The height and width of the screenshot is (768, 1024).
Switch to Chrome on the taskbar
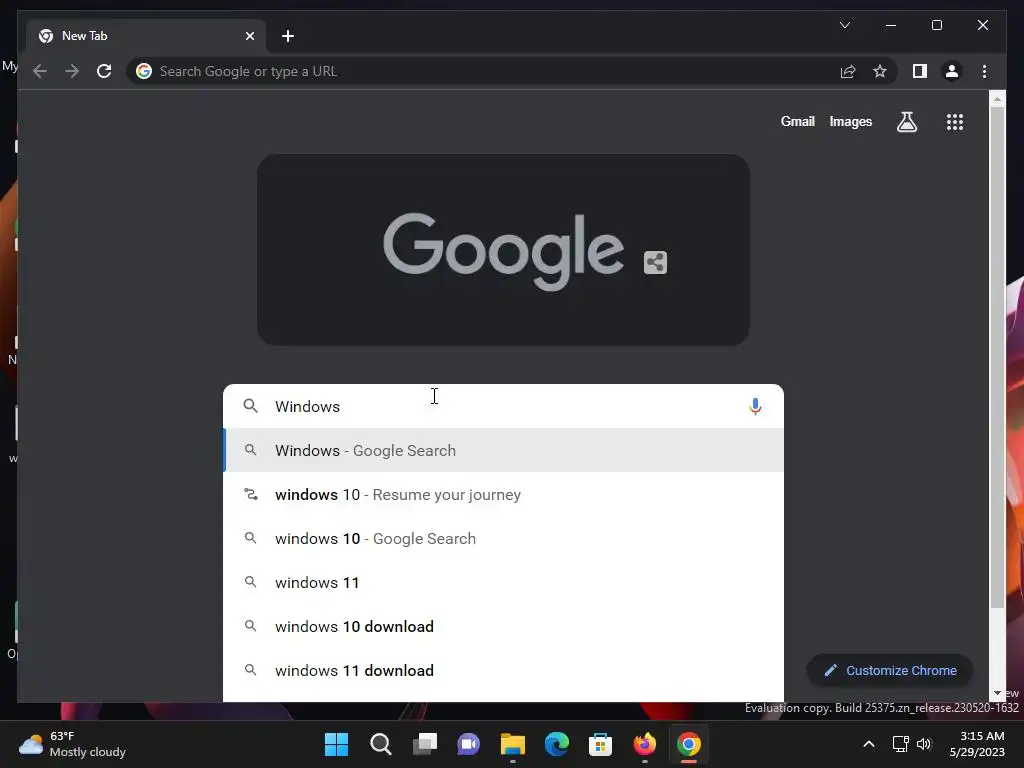click(688, 744)
